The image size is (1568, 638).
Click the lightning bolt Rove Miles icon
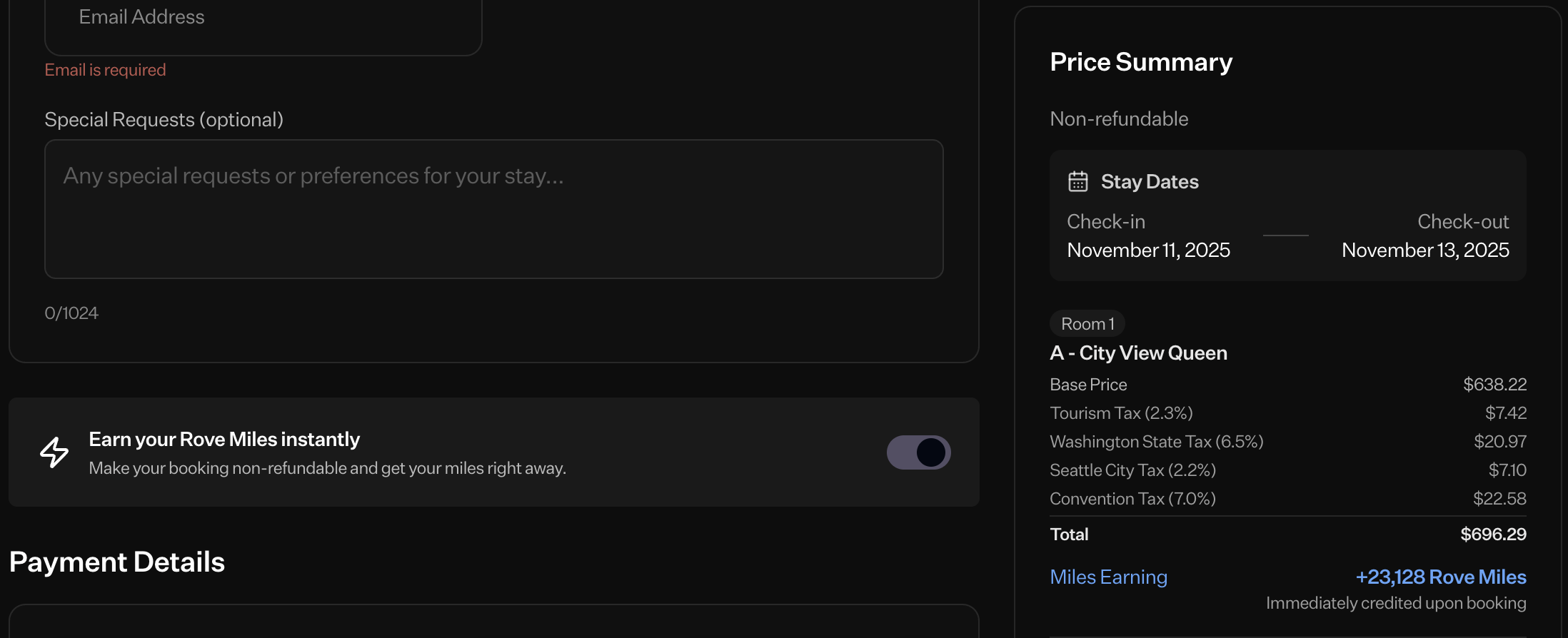(54, 452)
